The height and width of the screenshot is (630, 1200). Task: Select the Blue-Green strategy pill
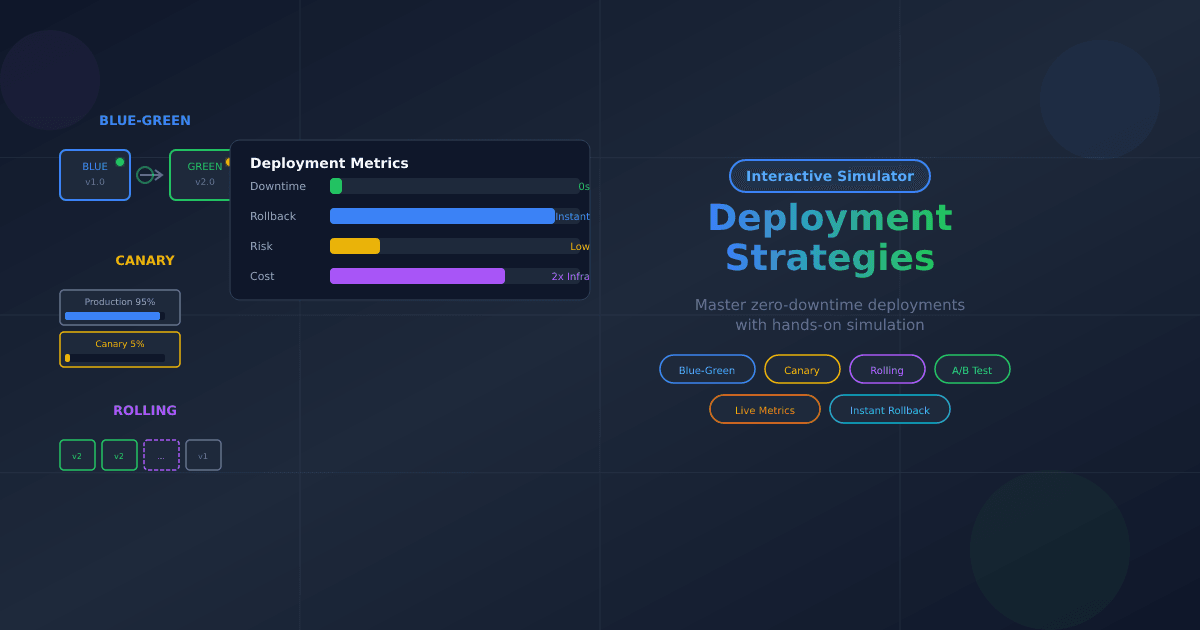(x=707, y=369)
